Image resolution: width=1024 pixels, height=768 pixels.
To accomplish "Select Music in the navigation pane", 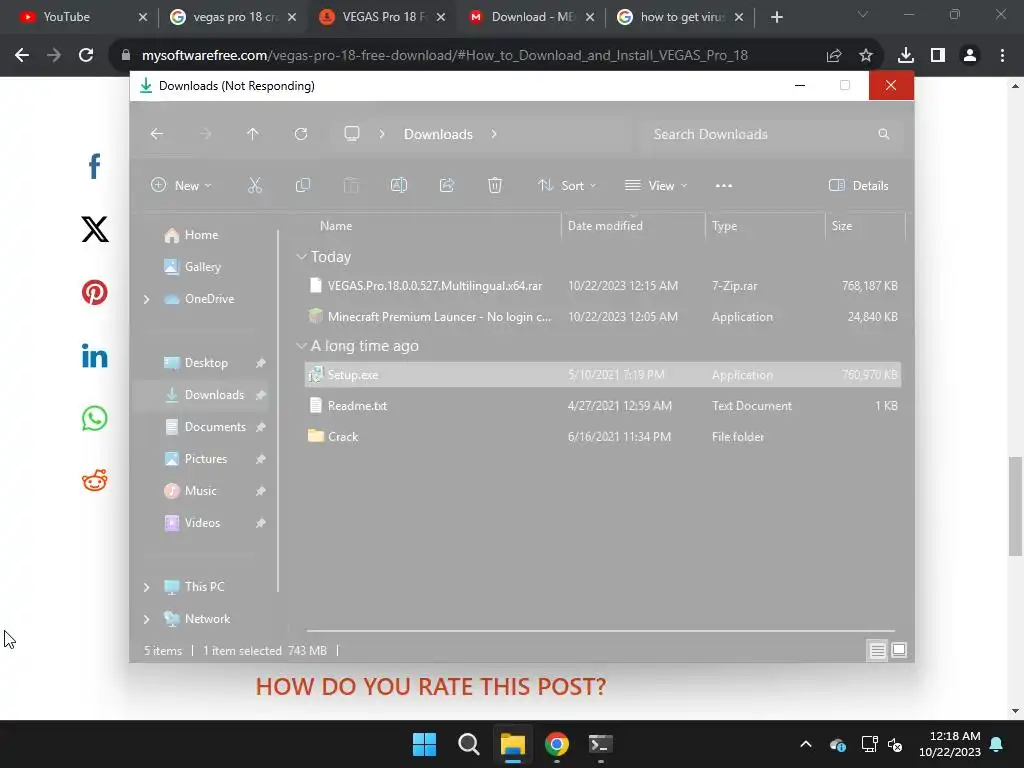I will click(x=200, y=491).
